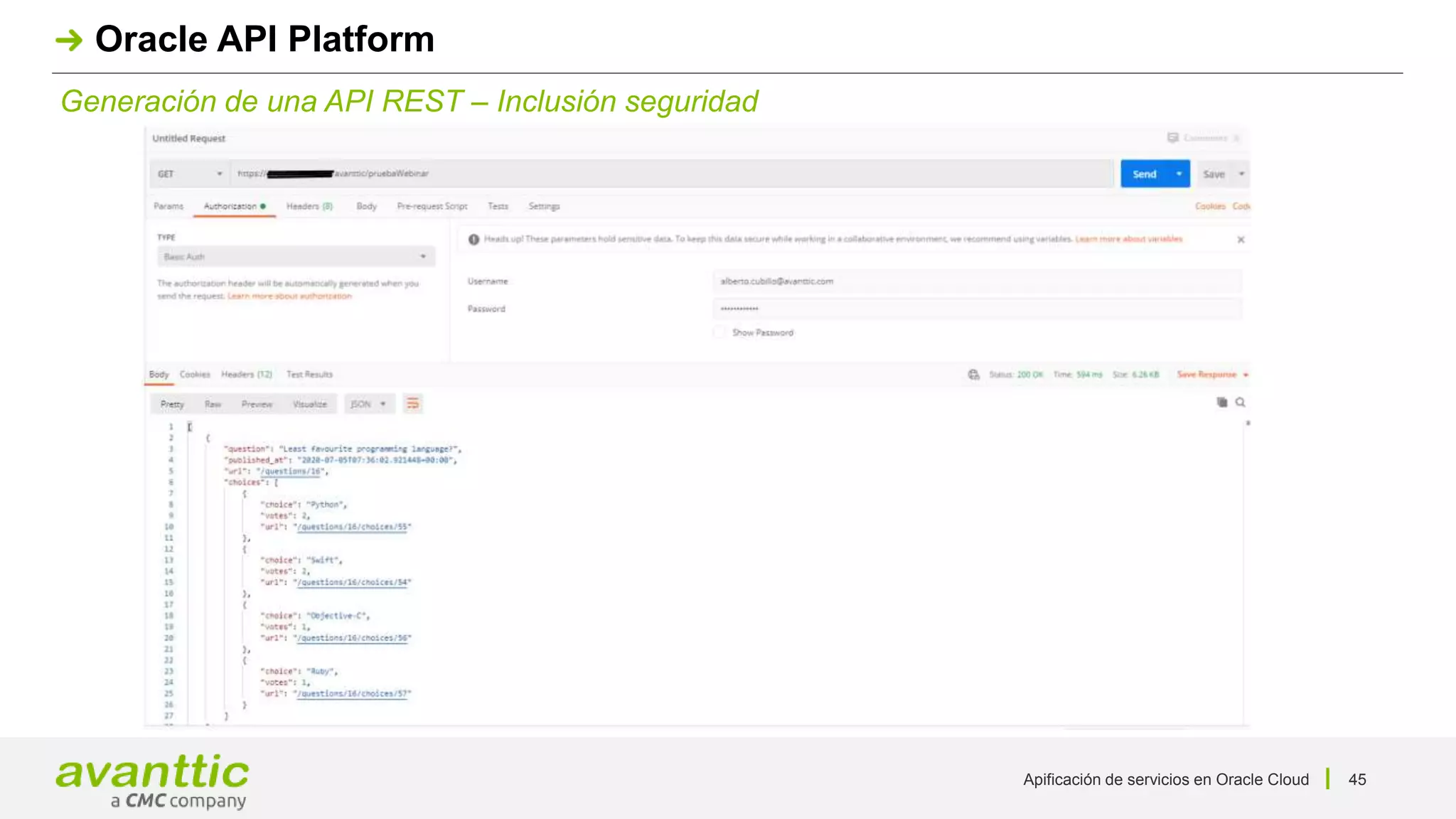Open the response Cookies tab
The width and height of the screenshot is (1456, 819).
click(x=195, y=375)
